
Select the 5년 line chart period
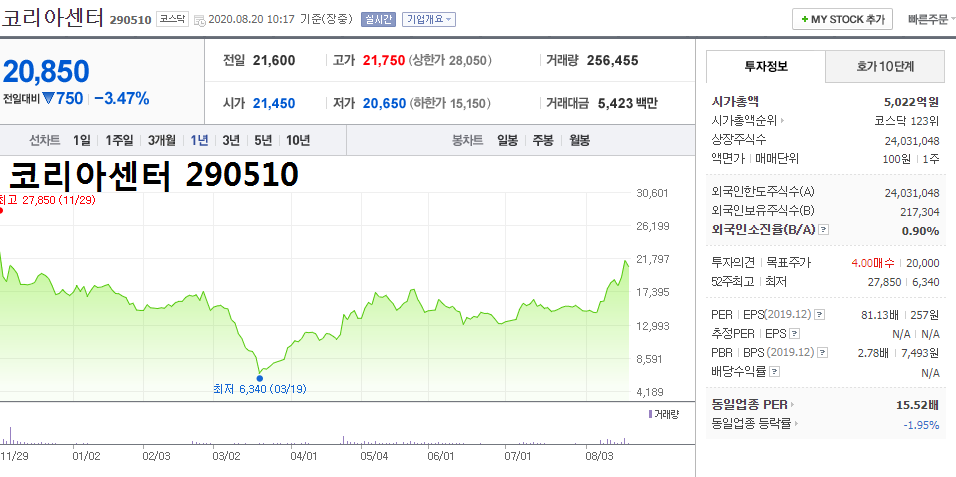coord(263,140)
